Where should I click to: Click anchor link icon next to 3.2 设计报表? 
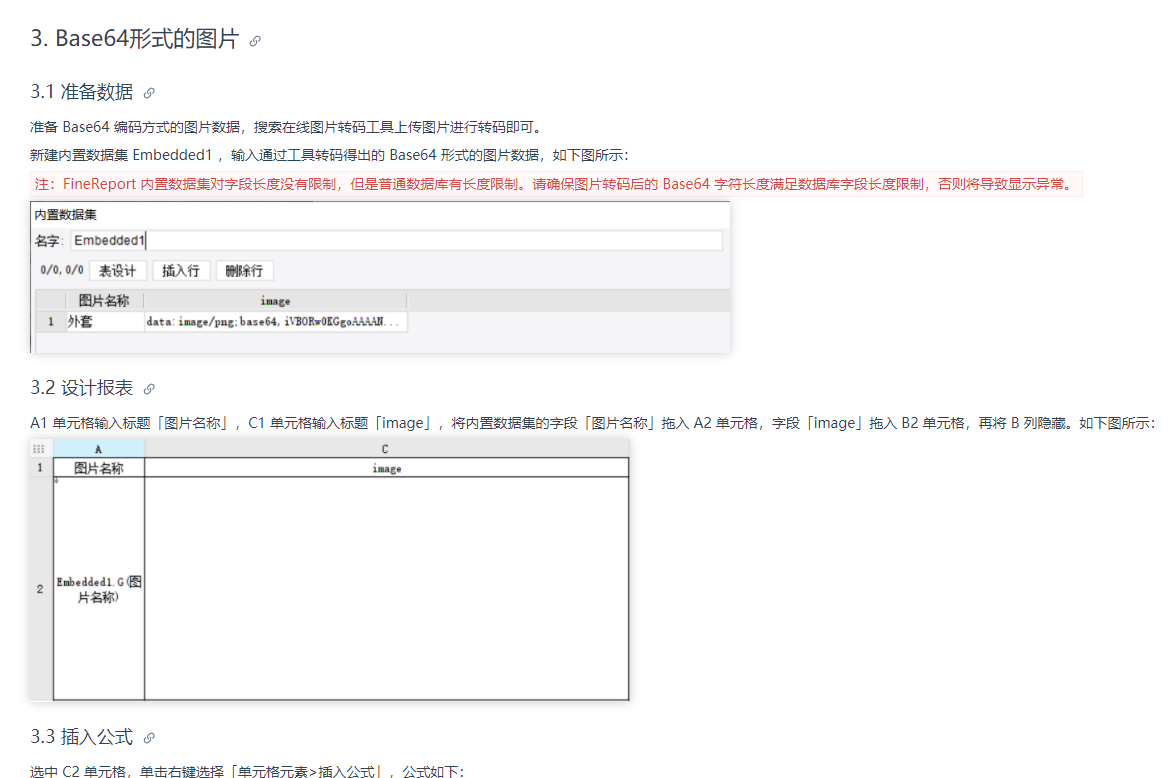[x=149, y=389]
